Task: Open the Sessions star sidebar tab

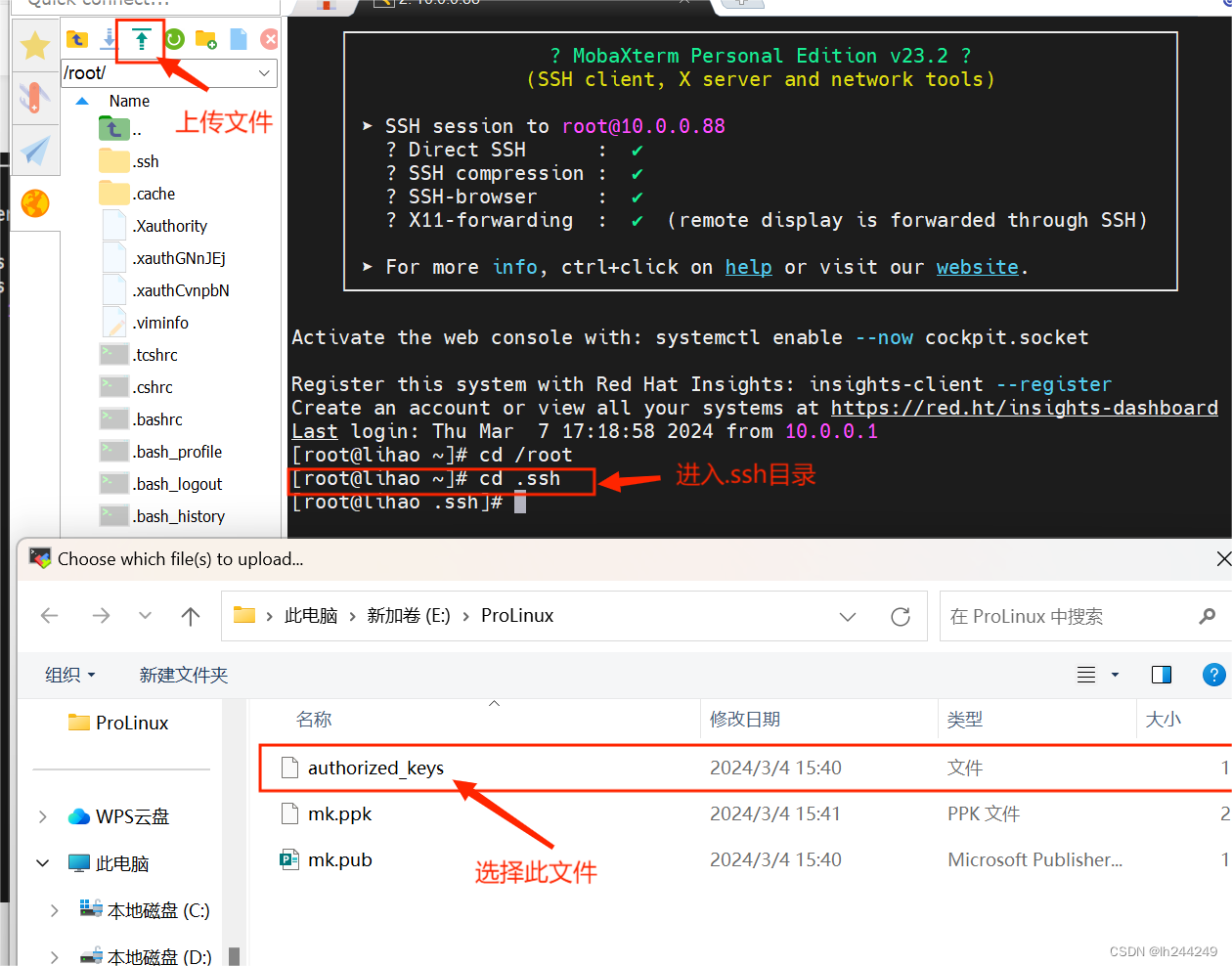Action: tap(35, 45)
